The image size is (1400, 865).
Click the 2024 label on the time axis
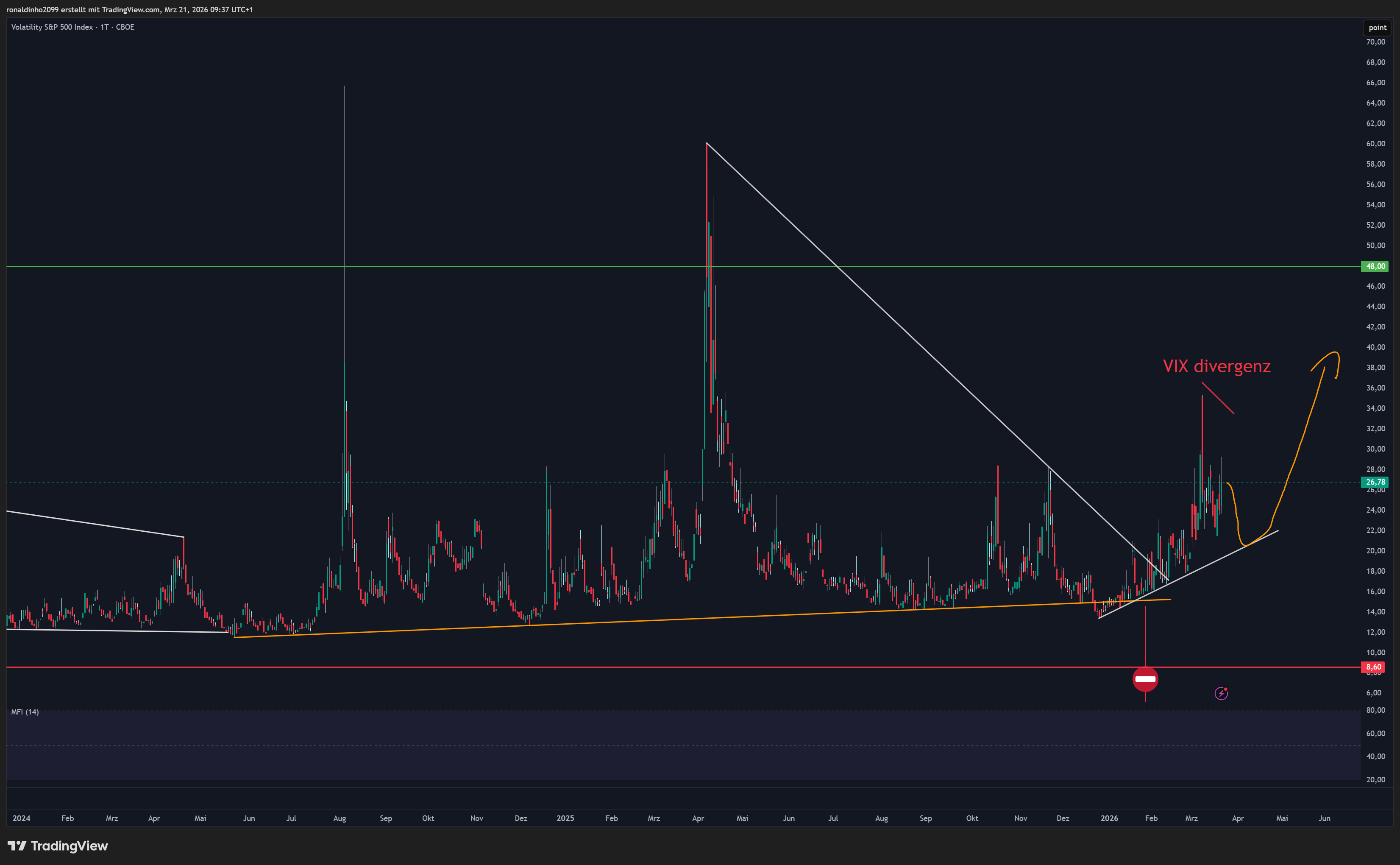tap(21, 818)
